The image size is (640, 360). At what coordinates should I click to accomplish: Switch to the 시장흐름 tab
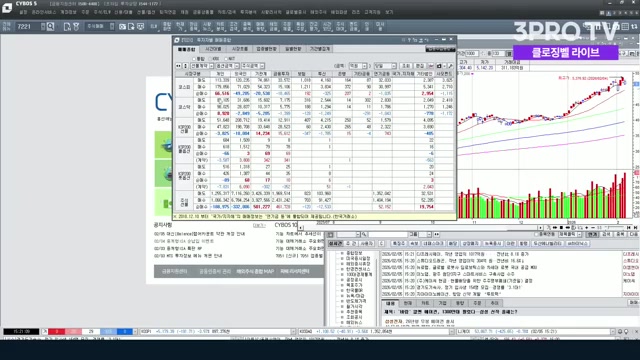tap(240, 49)
